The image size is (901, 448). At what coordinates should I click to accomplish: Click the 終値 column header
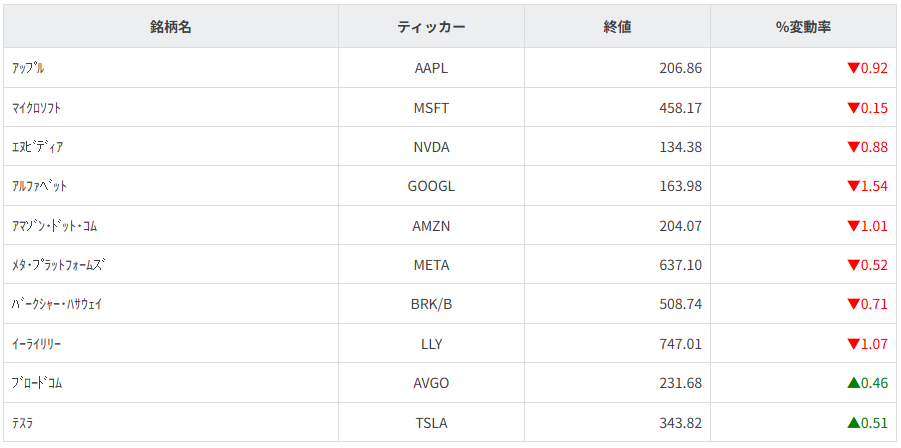click(x=617, y=27)
